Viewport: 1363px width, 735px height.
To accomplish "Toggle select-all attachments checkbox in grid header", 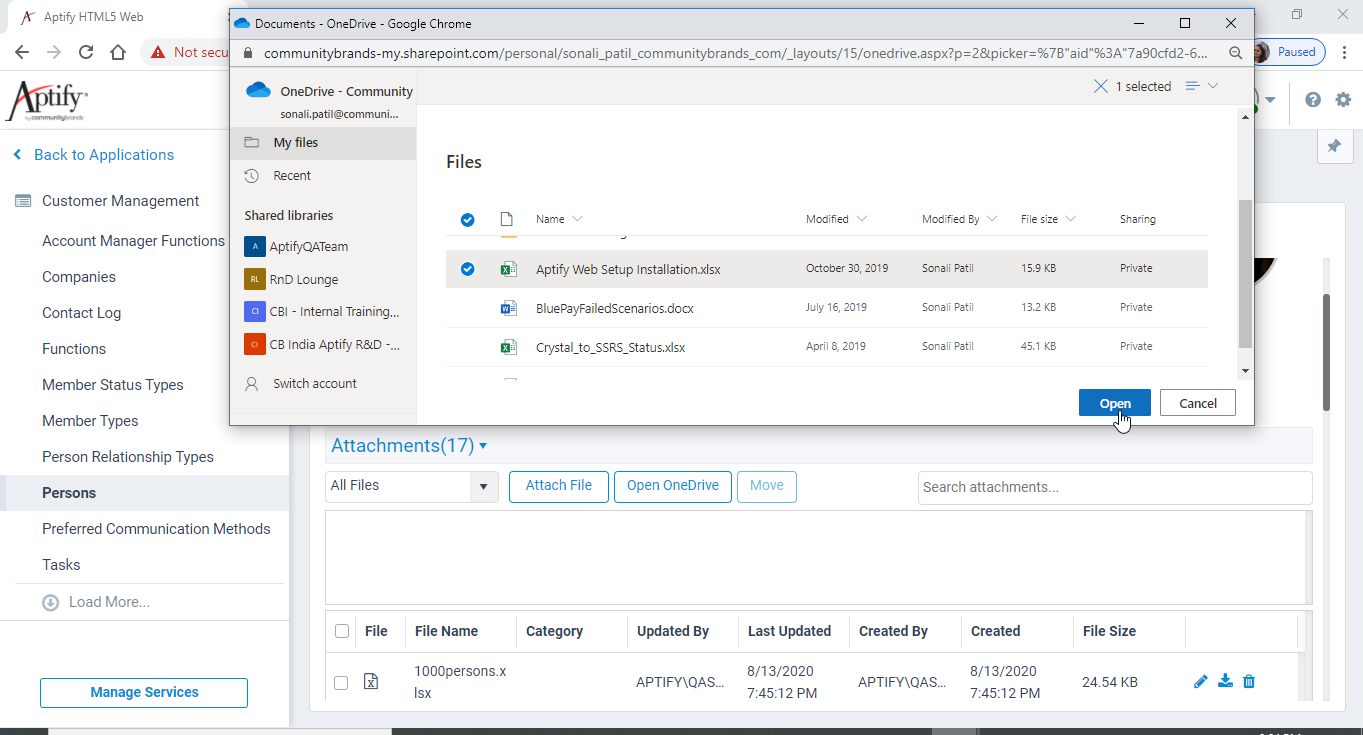I will [342, 631].
